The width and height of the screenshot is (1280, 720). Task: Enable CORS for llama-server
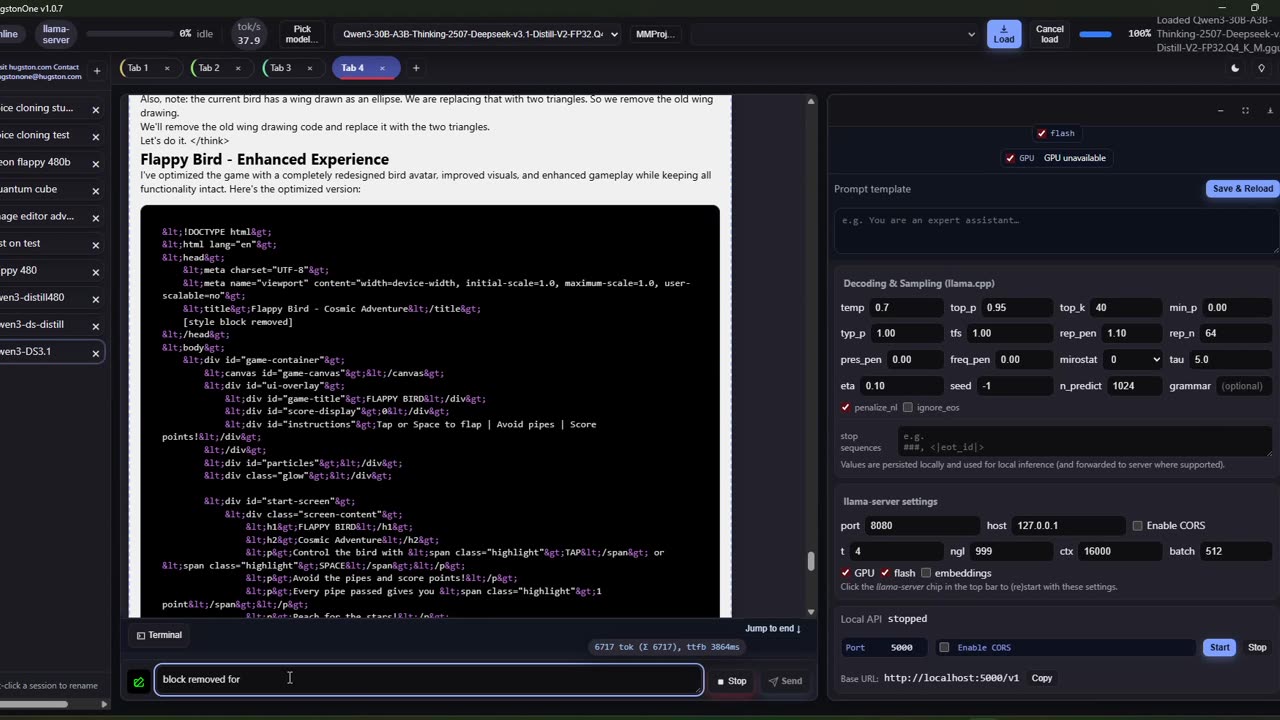click(x=1137, y=525)
